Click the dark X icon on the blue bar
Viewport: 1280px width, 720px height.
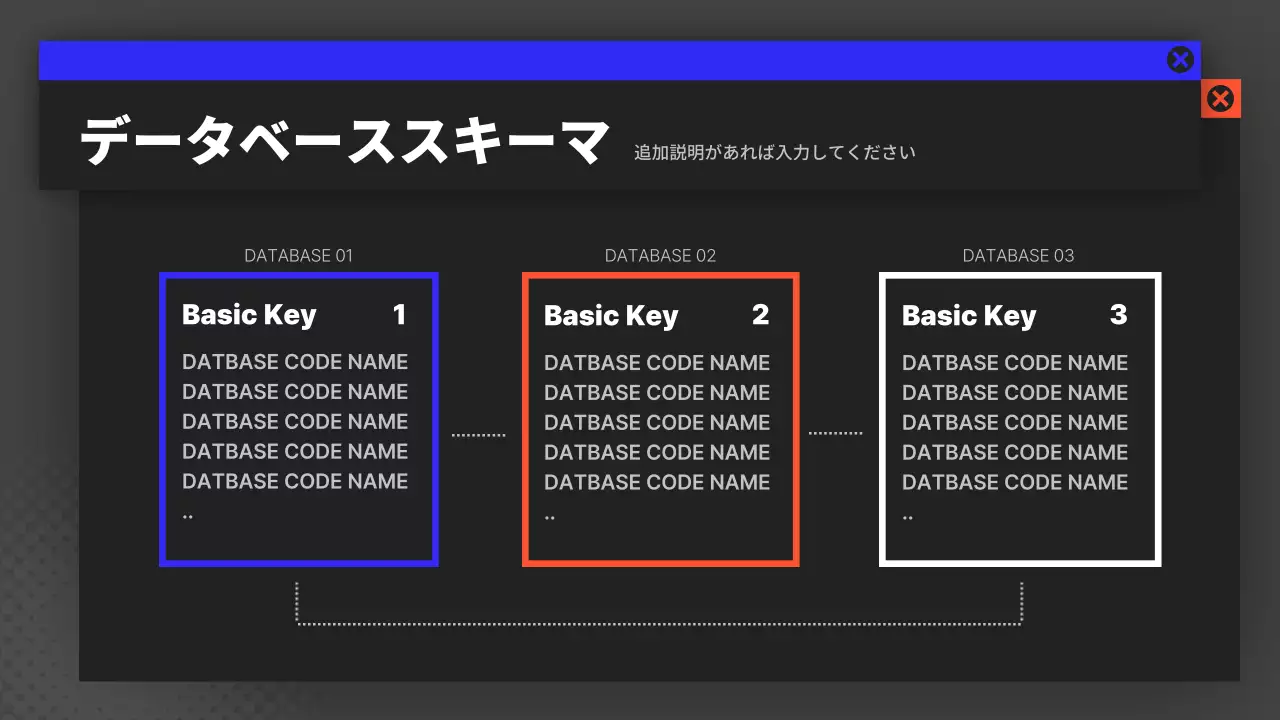pos(1180,60)
